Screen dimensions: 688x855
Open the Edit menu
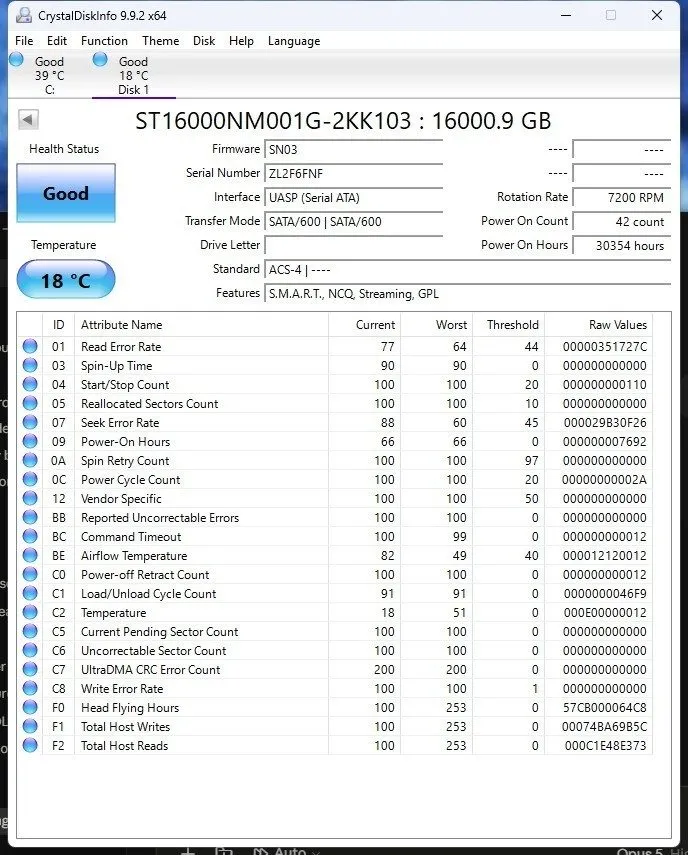tap(57, 41)
